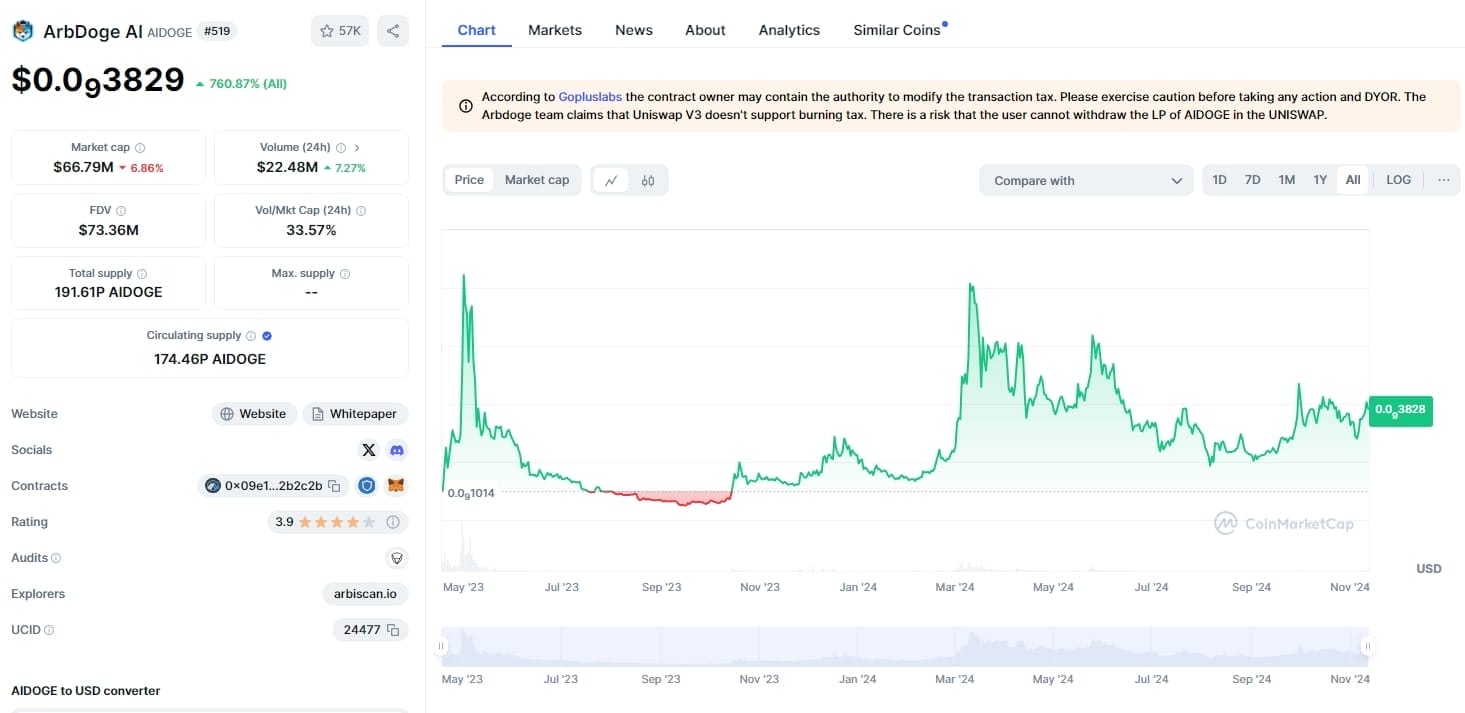
Task: Open the arbiscan.io explorer
Action: tap(365, 594)
